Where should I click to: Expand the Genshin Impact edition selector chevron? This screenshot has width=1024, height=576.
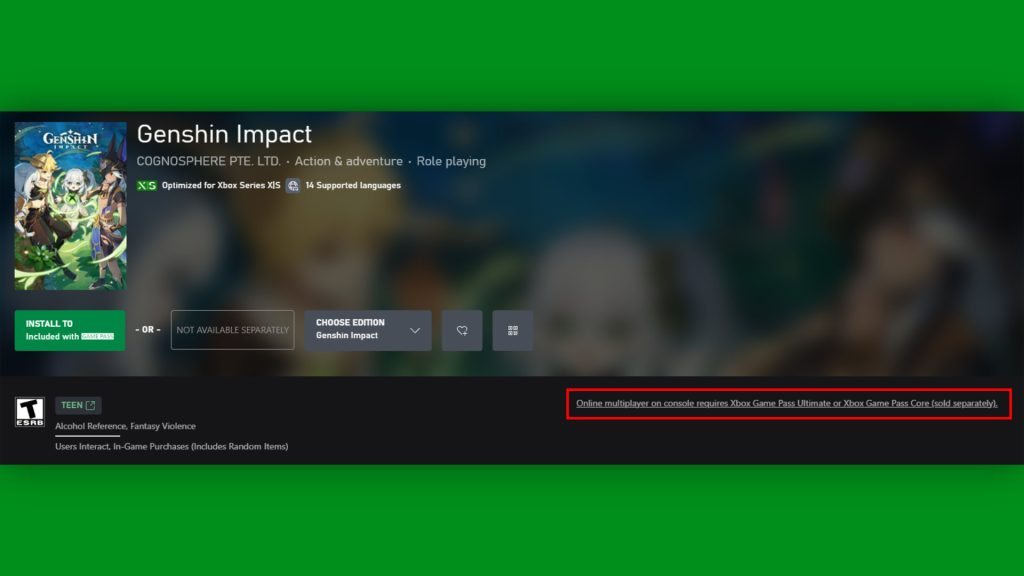click(x=415, y=330)
